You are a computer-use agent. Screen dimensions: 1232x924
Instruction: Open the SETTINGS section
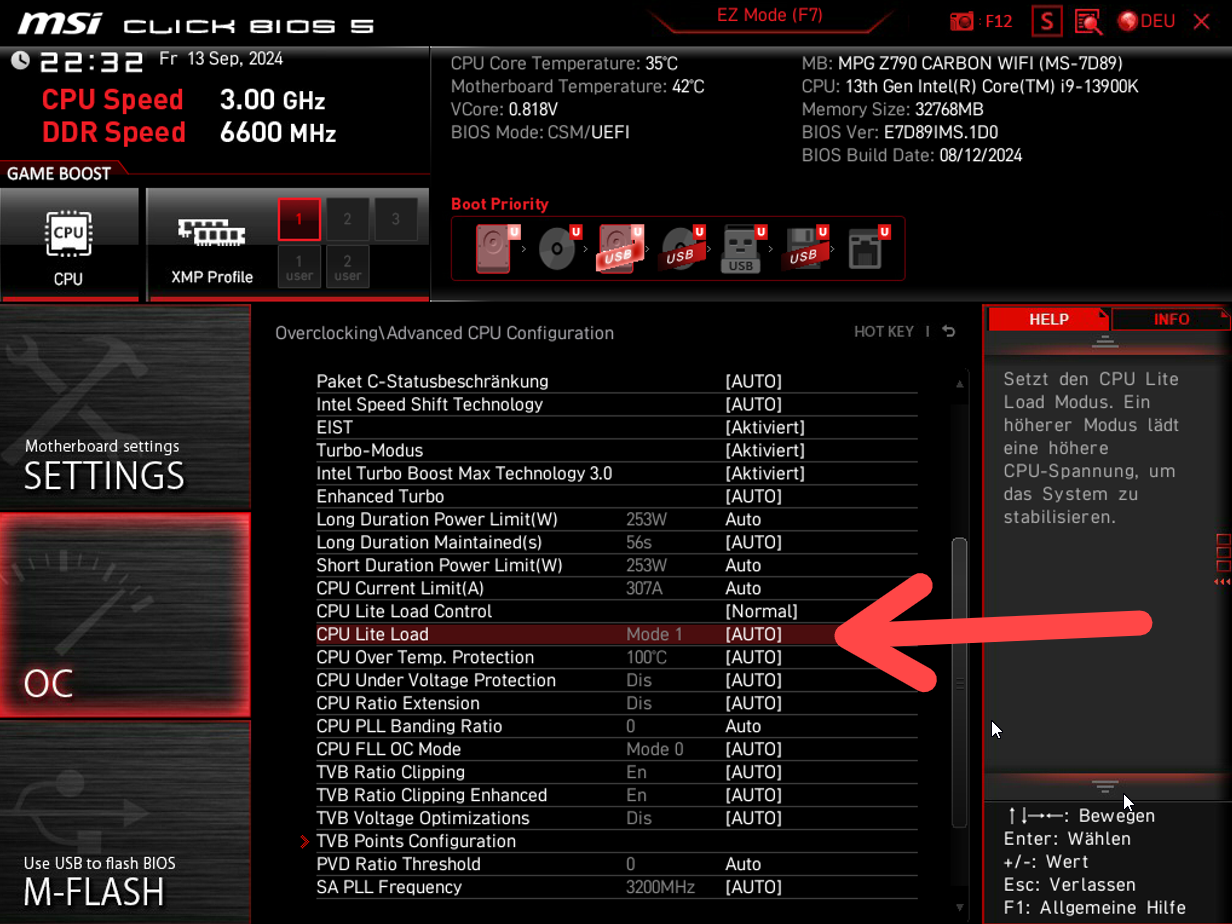[x=125, y=408]
